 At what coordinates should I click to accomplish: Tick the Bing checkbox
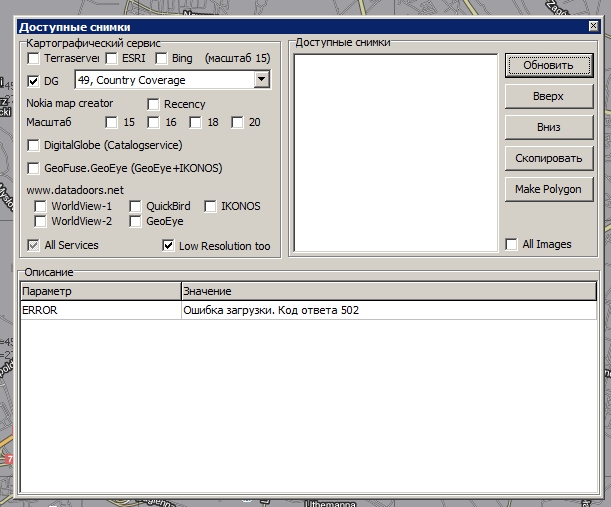point(162,59)
